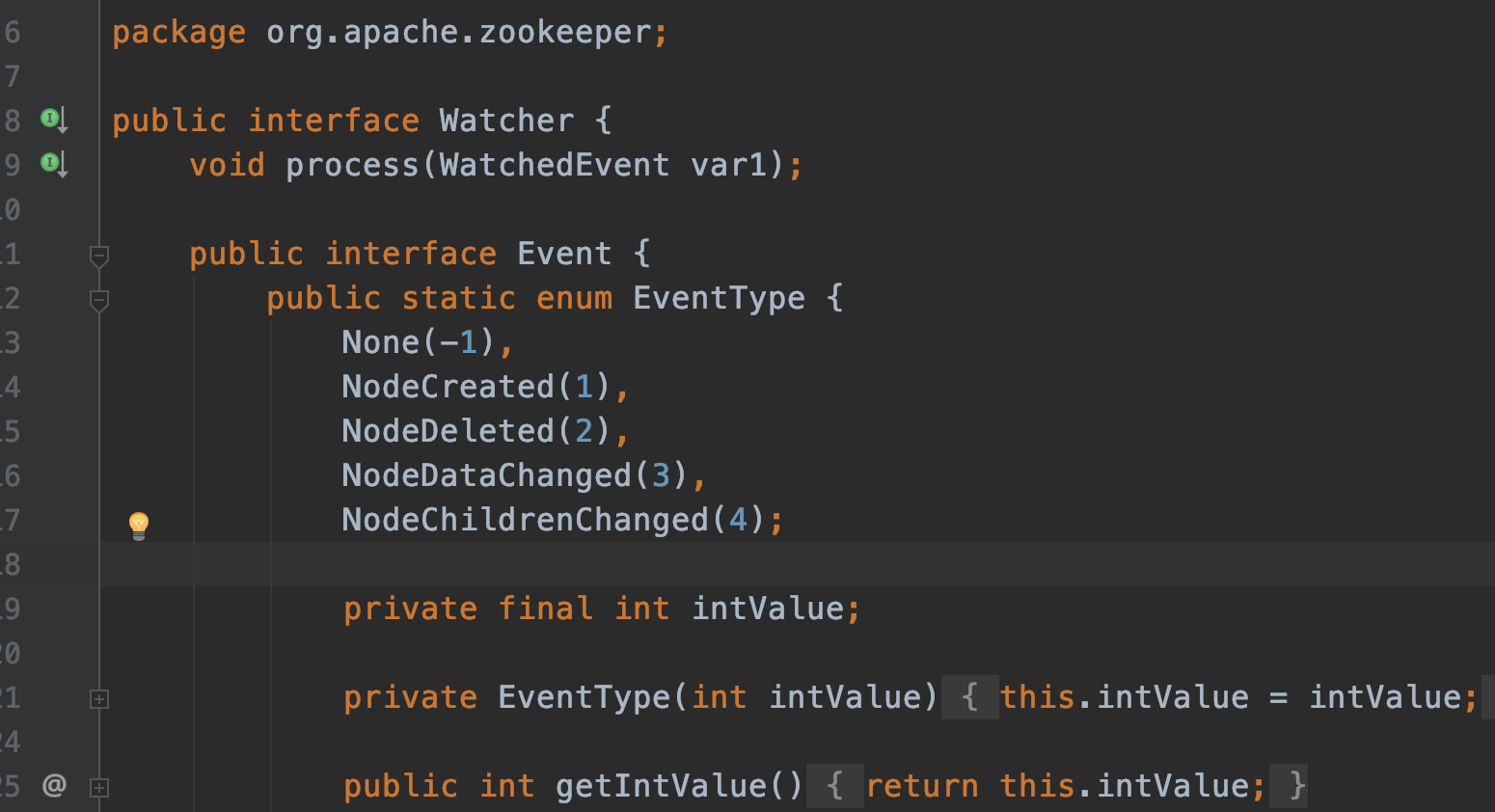
Task: Expand folded closing brace of getIntValue method
Action: click(x=1288, y=786)
